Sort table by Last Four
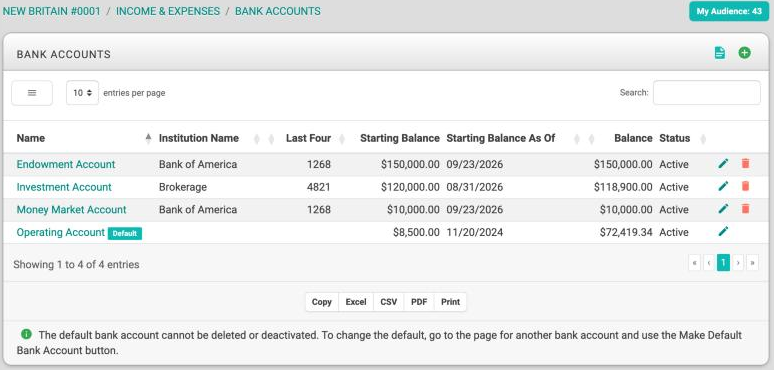774x370 pixels. [308, 138]
